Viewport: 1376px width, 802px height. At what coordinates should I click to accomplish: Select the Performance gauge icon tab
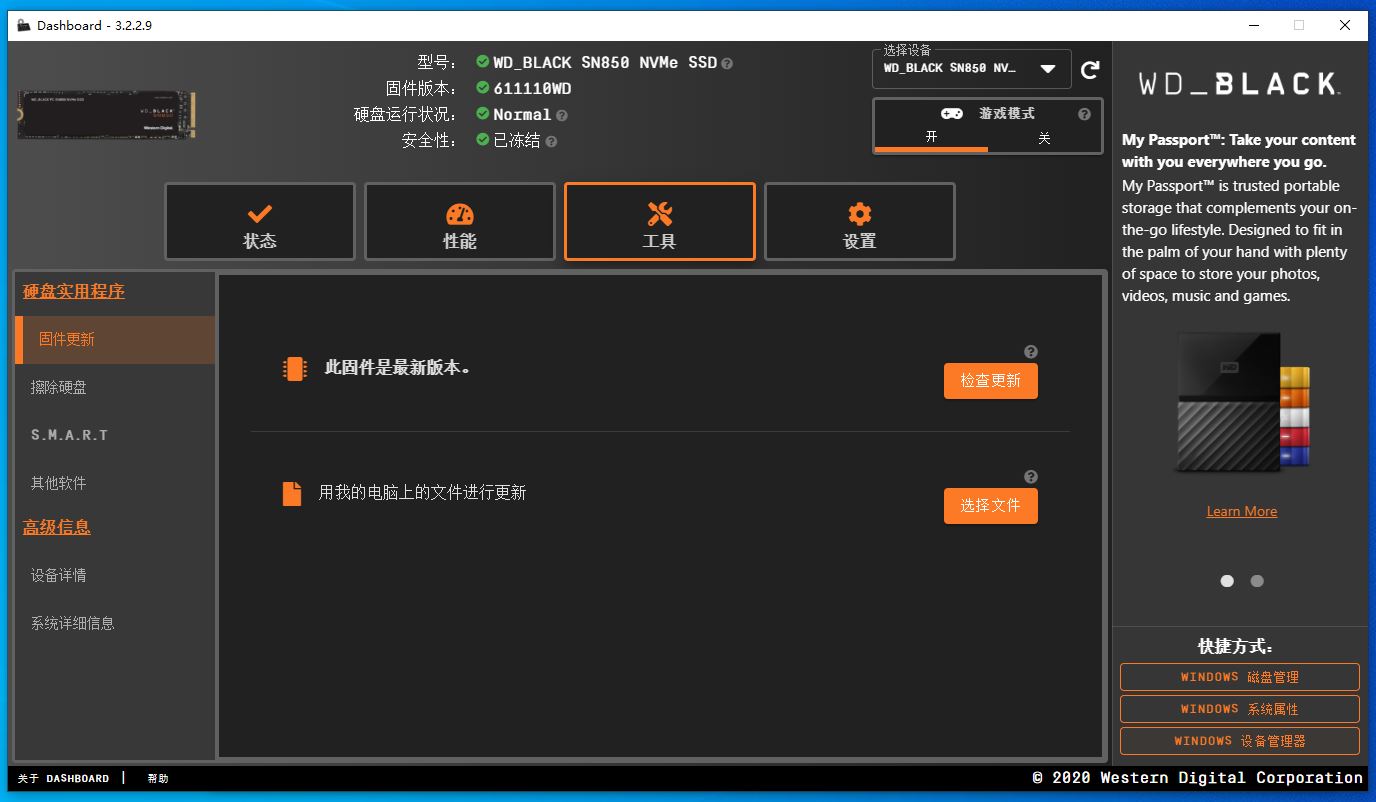tap(459, 221)
